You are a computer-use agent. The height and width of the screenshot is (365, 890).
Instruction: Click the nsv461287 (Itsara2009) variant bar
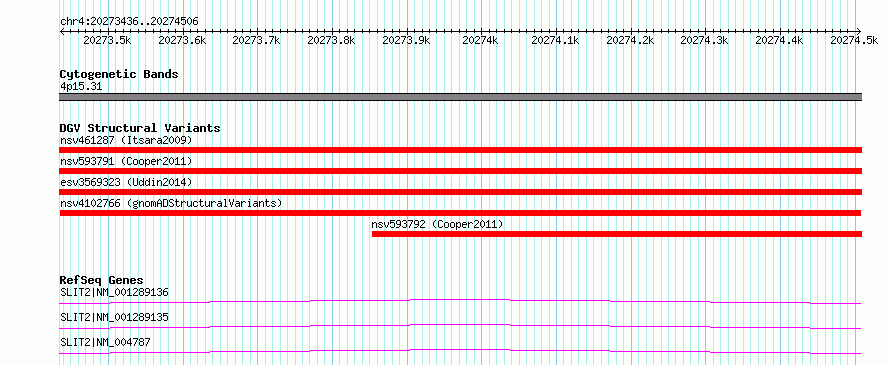point(460,150)
